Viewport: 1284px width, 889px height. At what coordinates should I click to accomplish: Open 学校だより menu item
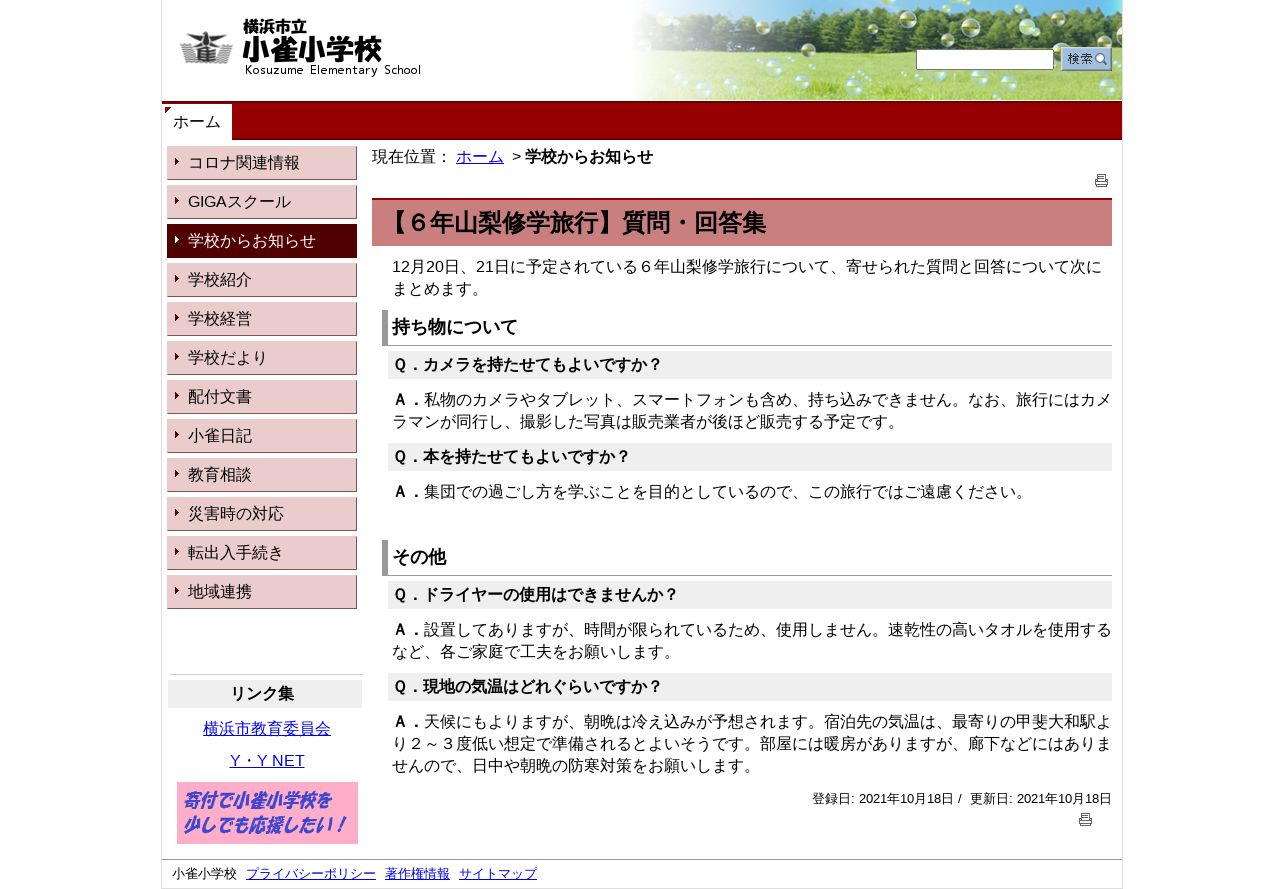point(262,358)
